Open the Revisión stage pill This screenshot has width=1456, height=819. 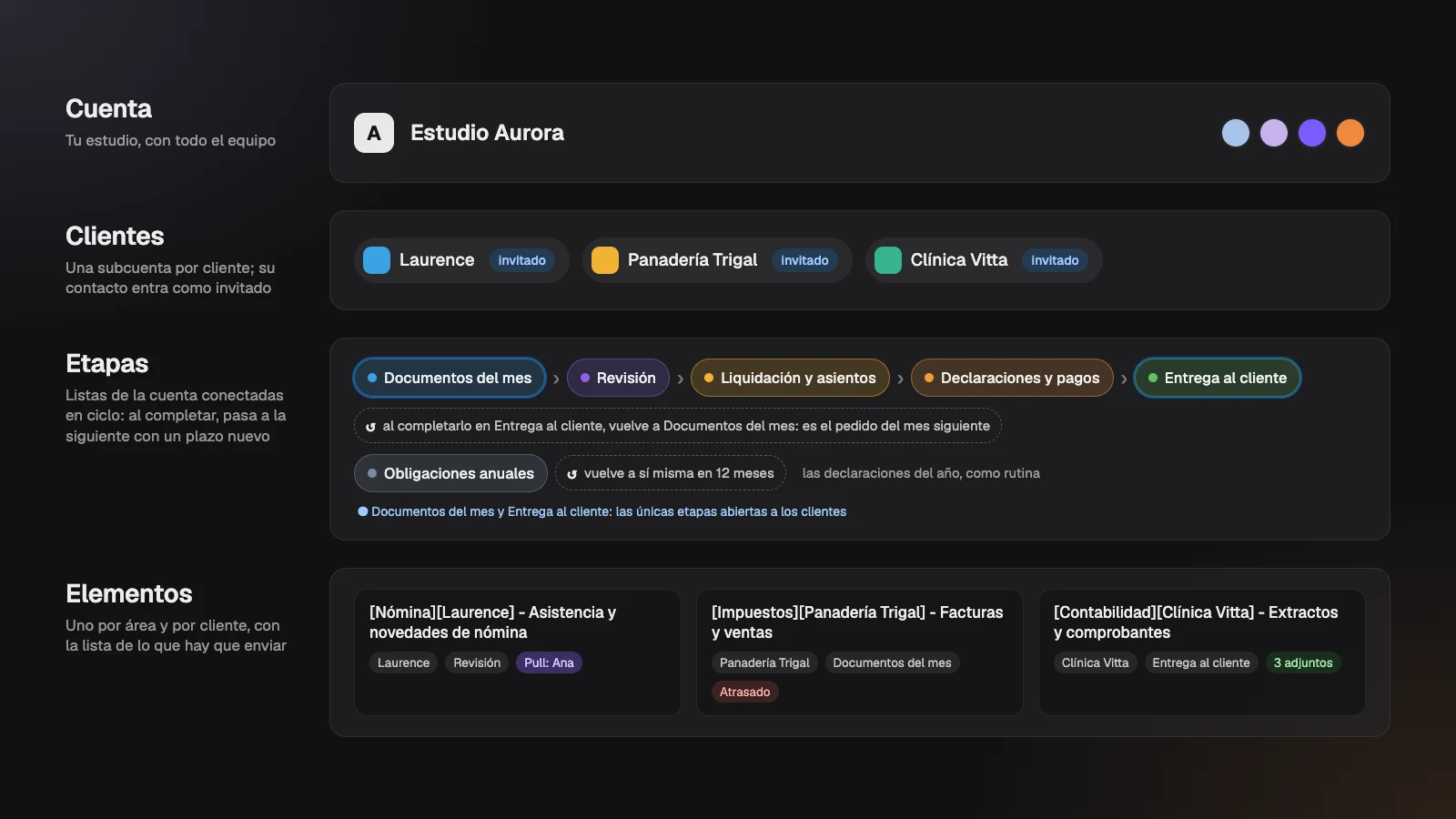click(x=618, y=378)
